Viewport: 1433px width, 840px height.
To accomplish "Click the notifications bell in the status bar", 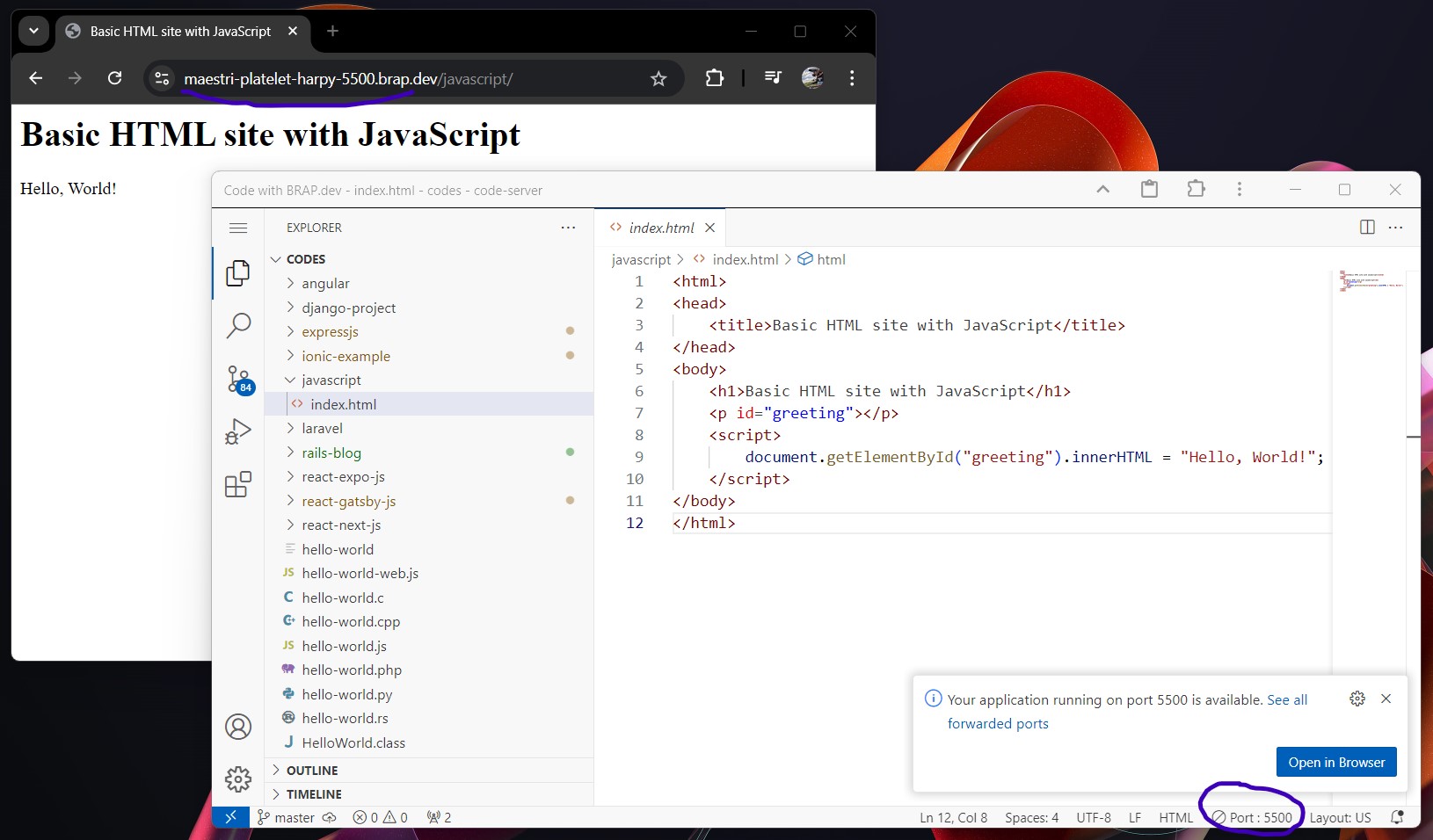I will (x=1397, y=817).
